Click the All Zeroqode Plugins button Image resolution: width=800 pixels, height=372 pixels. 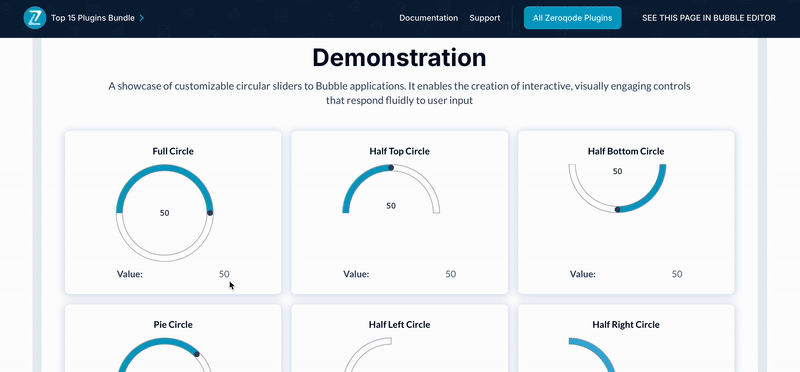click(x=572, y=18)
